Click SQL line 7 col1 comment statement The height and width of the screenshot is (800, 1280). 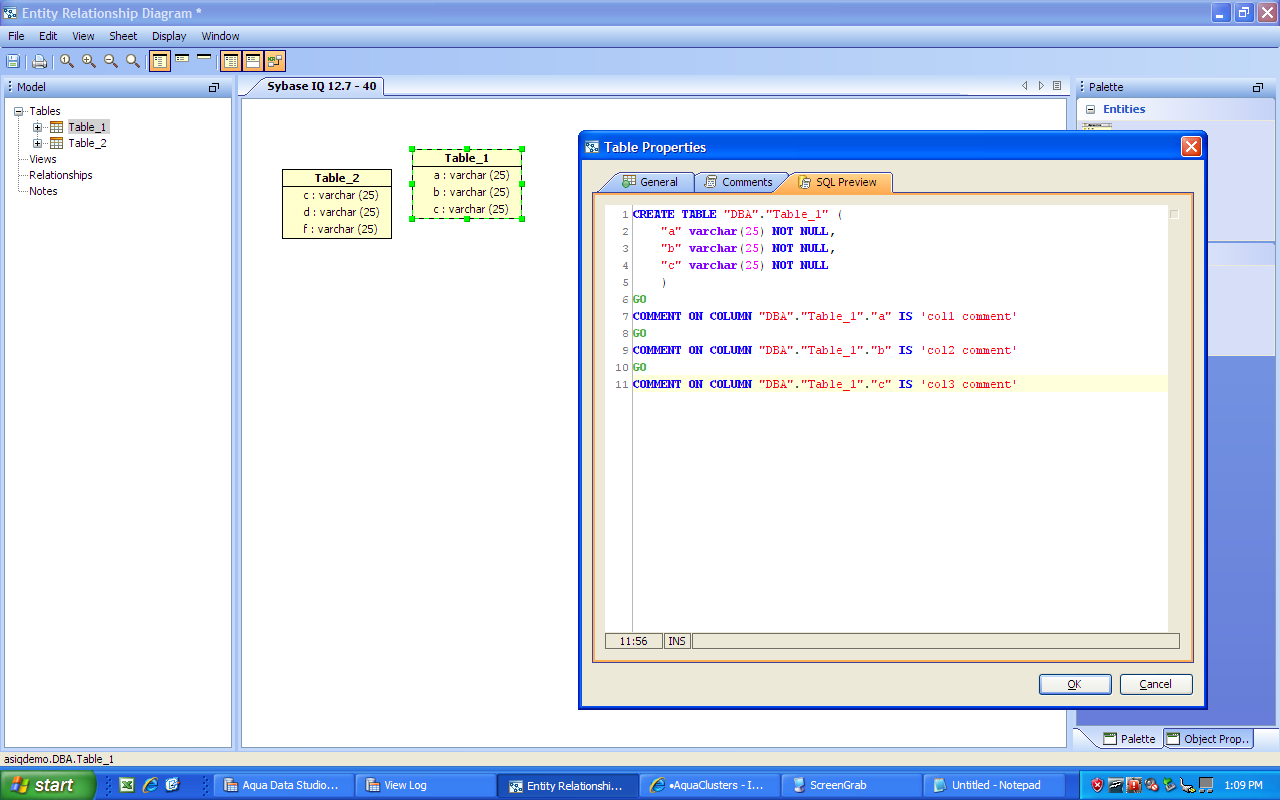pos(825,316)
